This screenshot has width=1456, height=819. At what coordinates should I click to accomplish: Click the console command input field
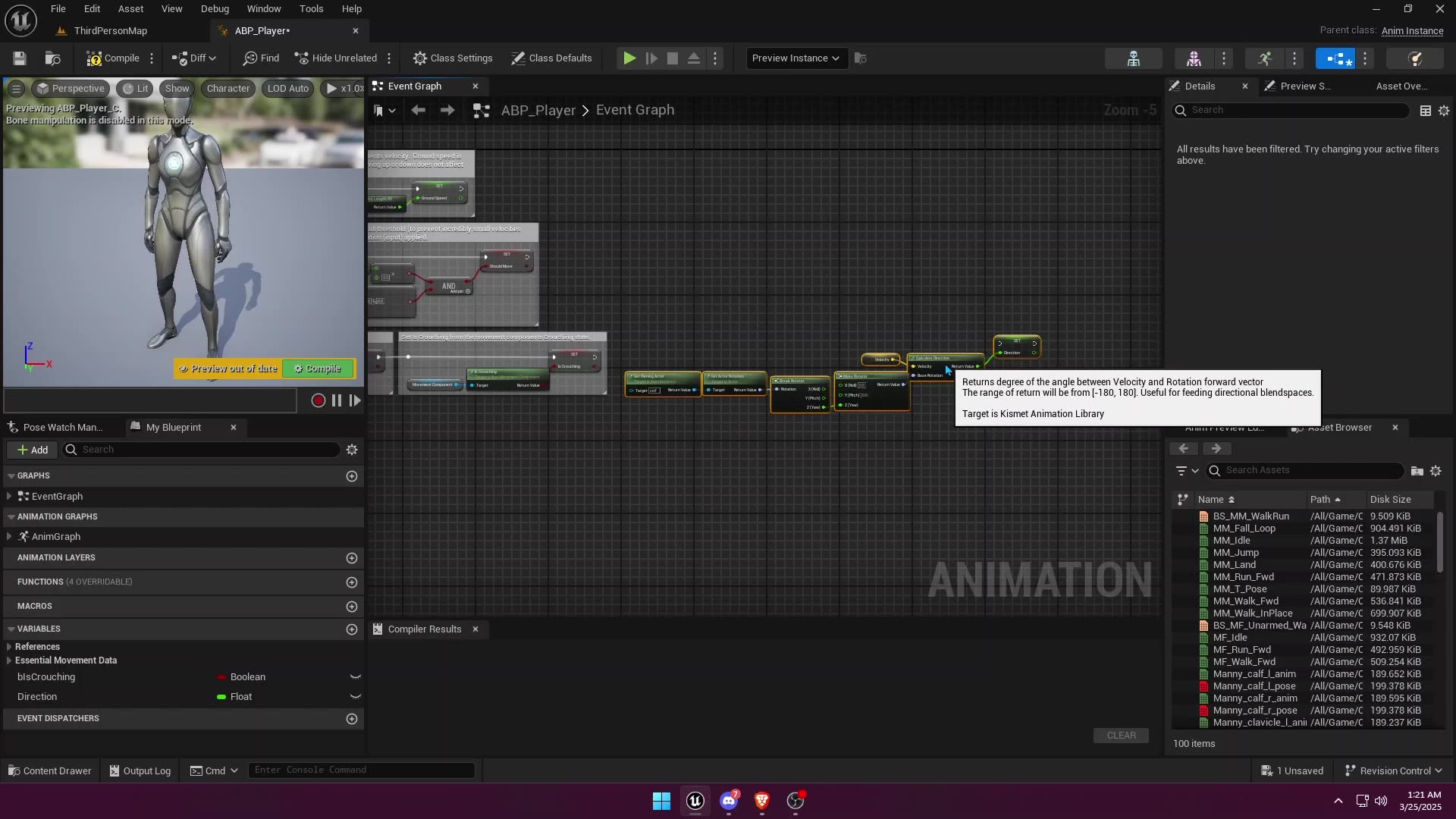(x=362, y=770)
